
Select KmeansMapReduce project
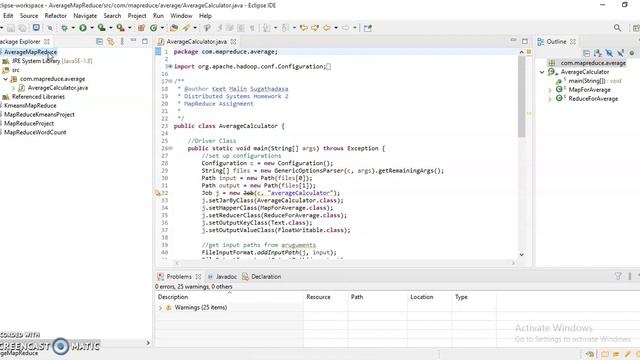click(30, 106)
